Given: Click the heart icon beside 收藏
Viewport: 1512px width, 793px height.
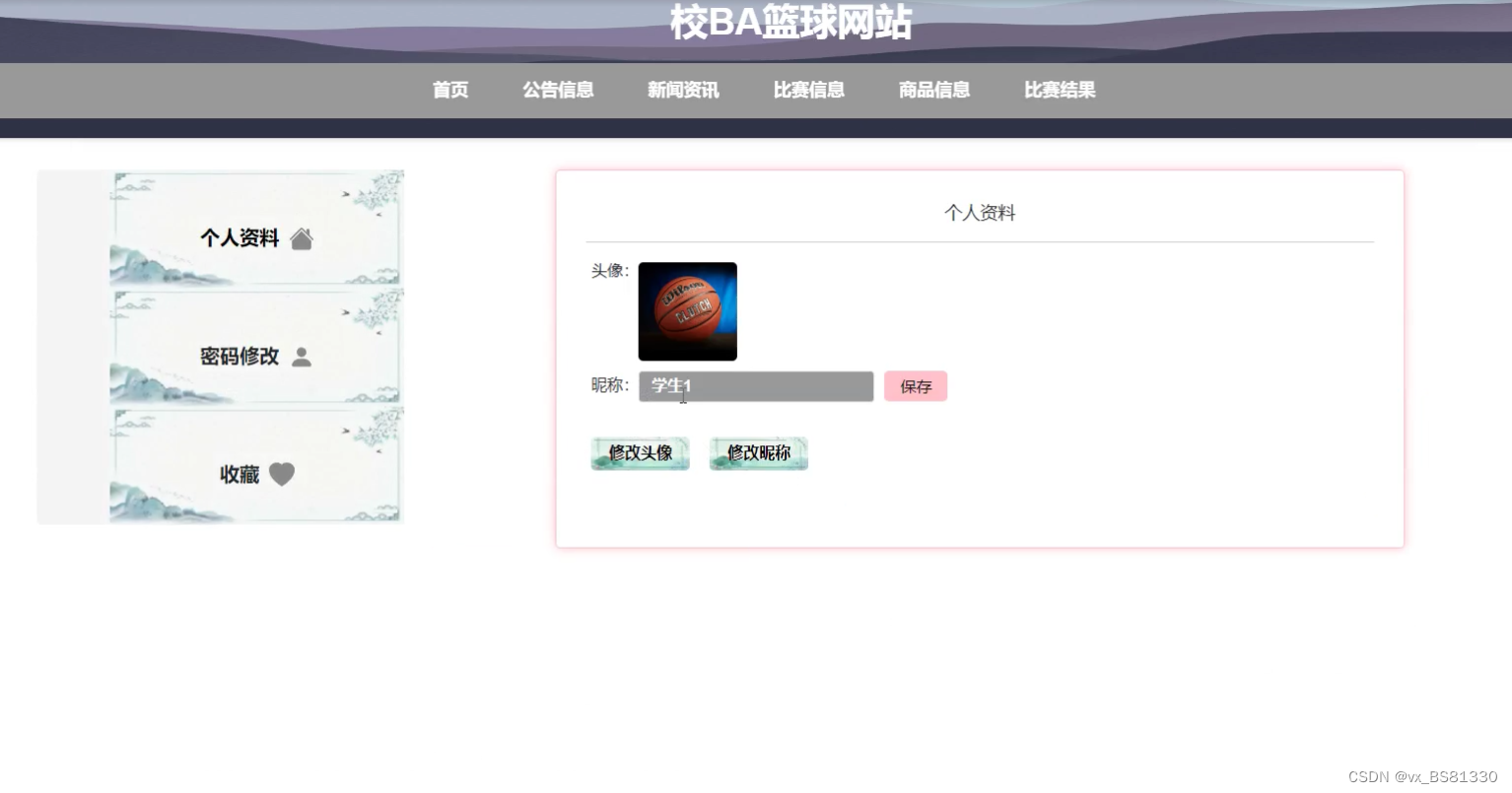Looking at the screenshot, I should (x=282, y=475).
